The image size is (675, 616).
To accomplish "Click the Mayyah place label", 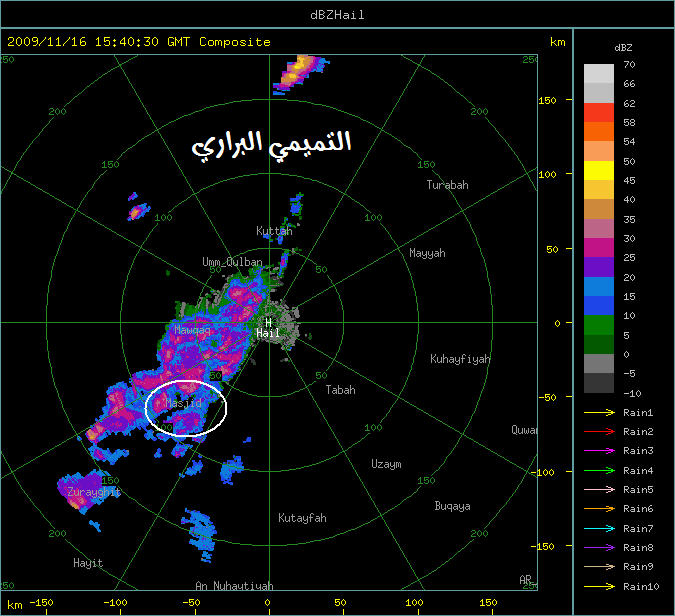I will tap(427, 253).
